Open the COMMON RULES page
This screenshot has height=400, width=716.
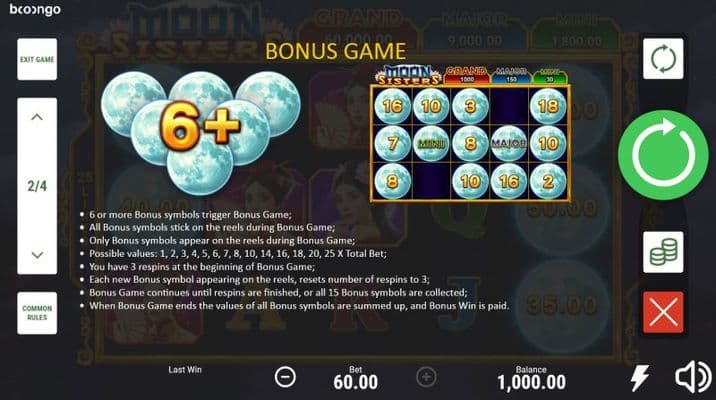tap(37, 313)
